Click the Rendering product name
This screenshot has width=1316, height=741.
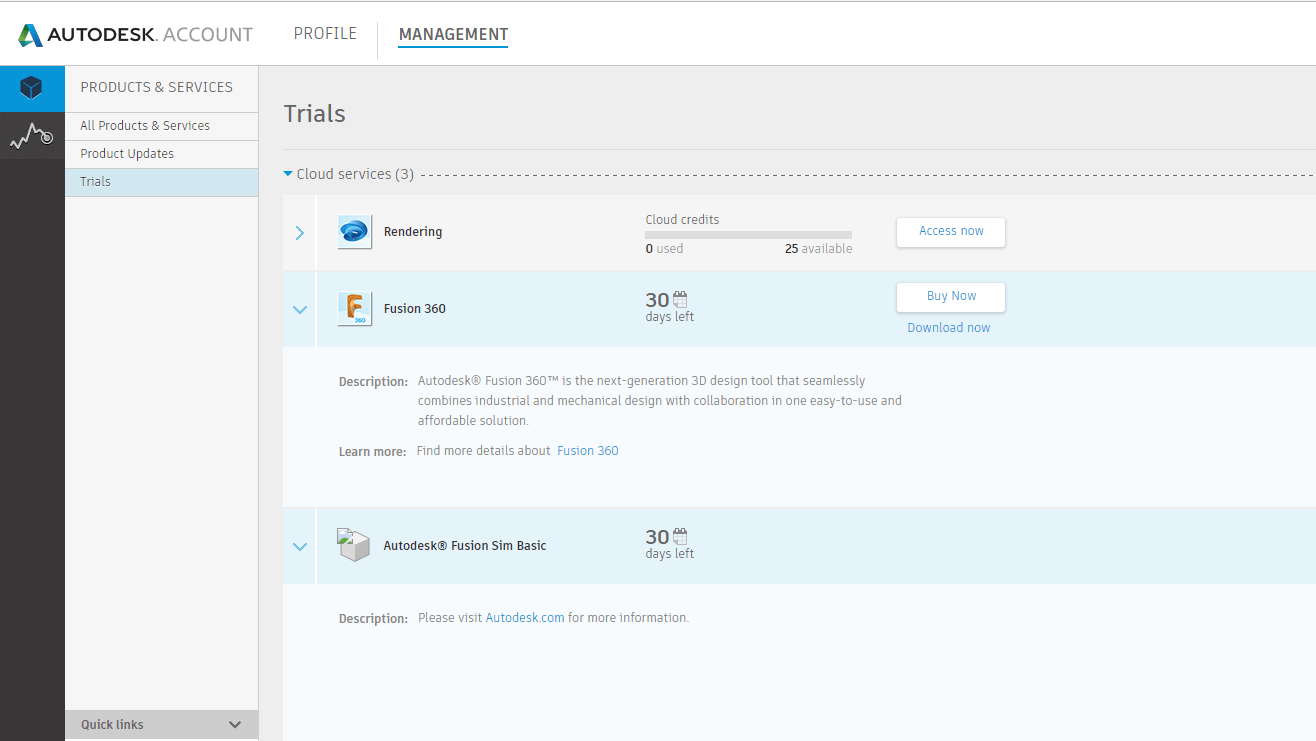413,232
